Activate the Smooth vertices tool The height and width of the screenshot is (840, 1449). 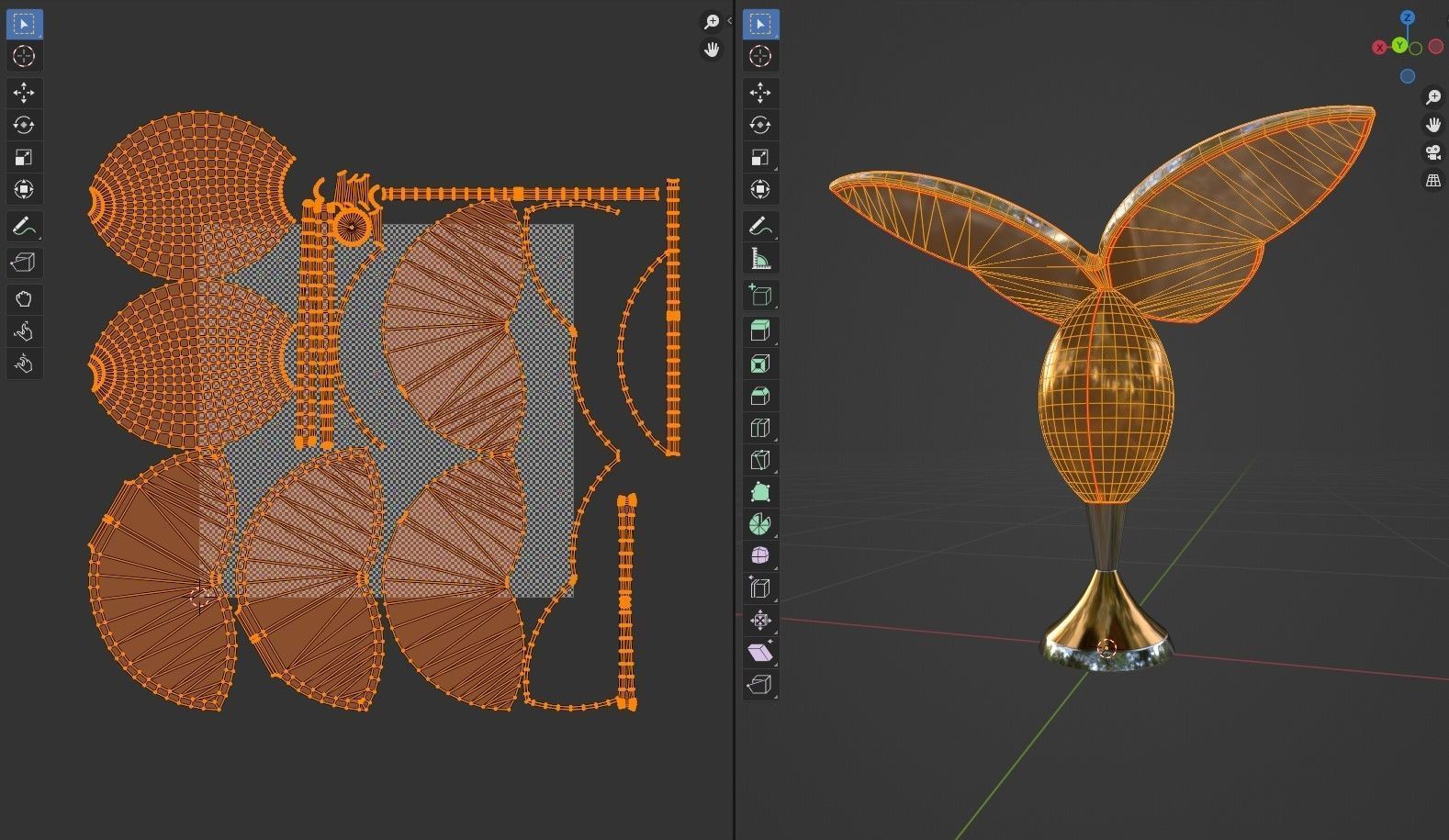(760, 556)
